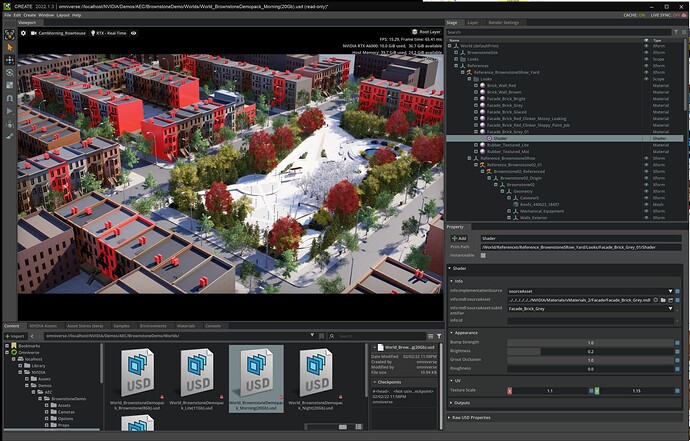Switch to the Console tab
This screenshot has height=441, width=690.
click(213, 326)
